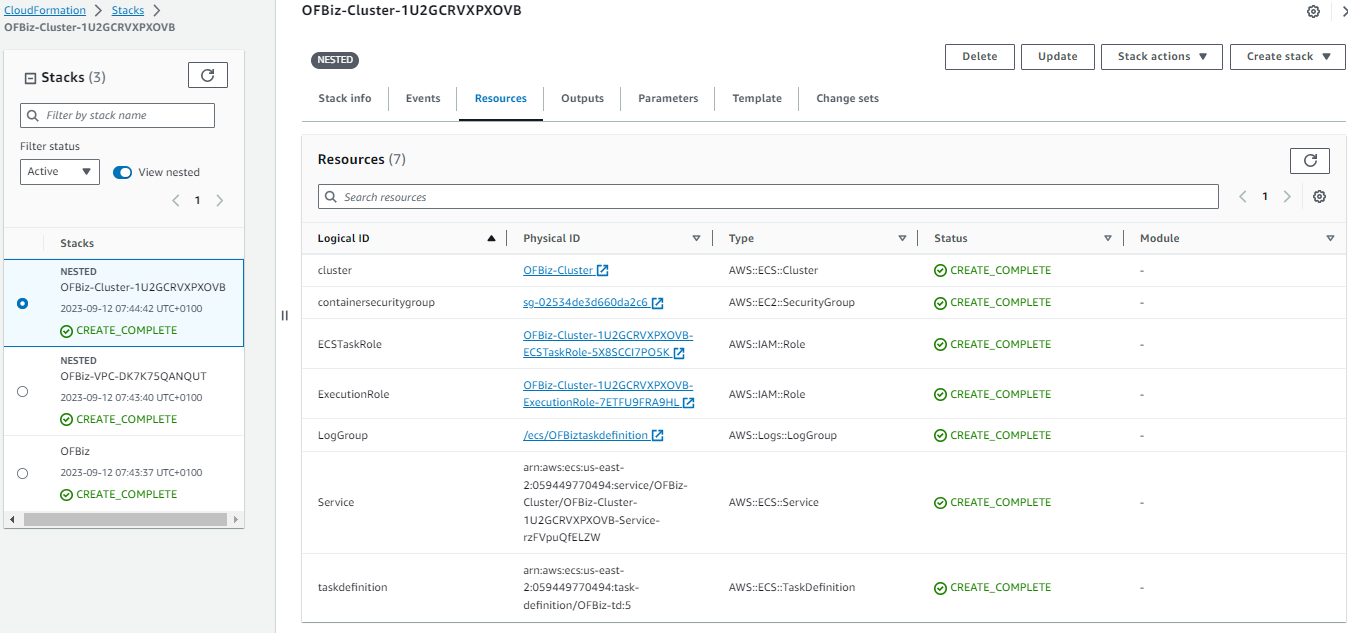Screen dimensions: 1348x633
Task: Toggle the View nested switch
Action: (x=123, y=172)
